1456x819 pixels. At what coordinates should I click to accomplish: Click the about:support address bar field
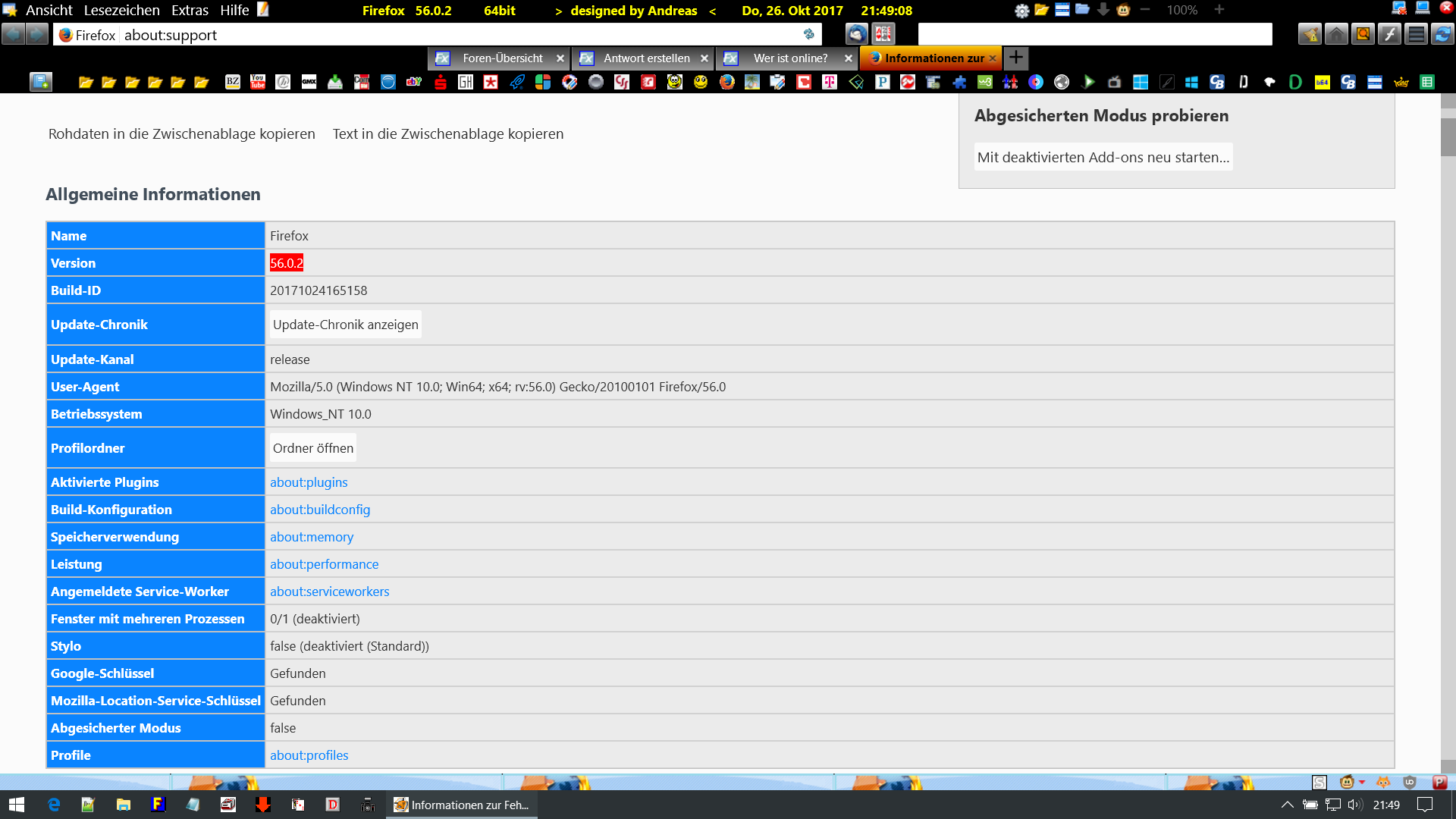point(455,35)
